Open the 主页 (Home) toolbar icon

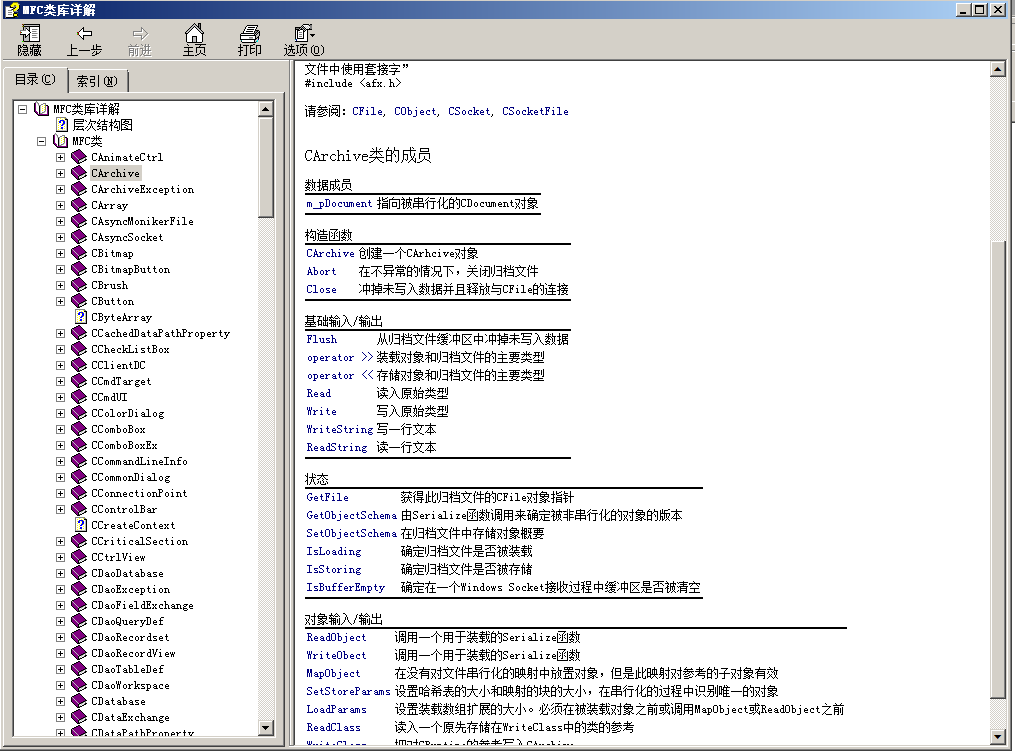194,40
